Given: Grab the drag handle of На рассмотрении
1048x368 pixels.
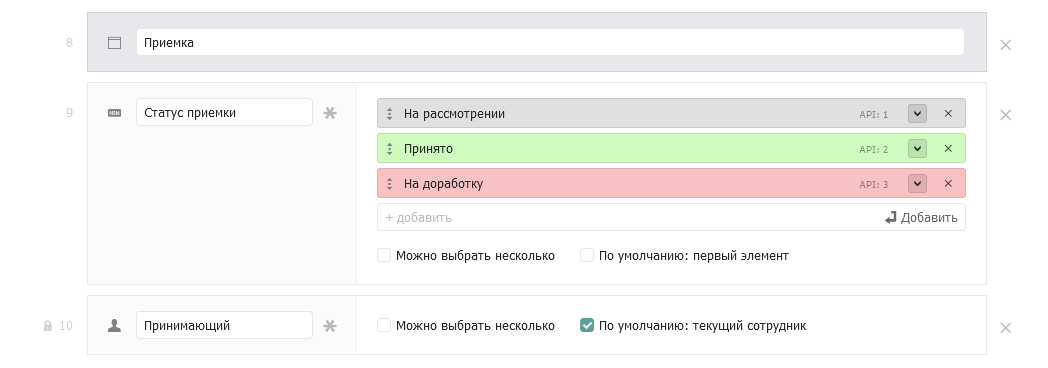Looking at the screenshot, I should (x=390, y=114).
